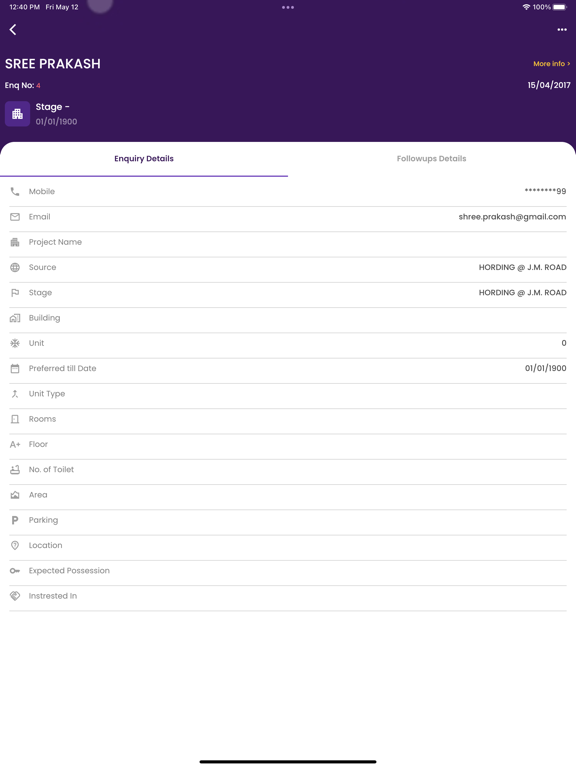
Task: Tap the Stage - label in header
Action: (52, 107)
